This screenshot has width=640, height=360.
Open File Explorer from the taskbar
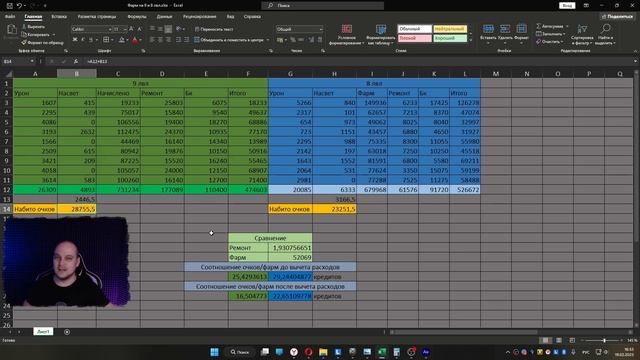click(x=323, y=352)
